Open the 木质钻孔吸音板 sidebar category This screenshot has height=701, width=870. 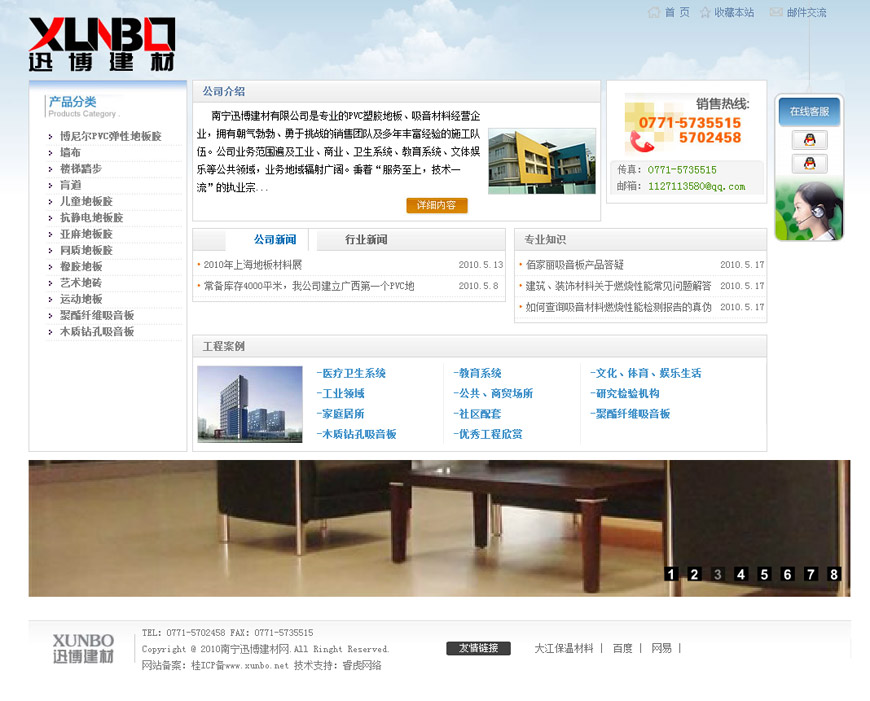[97, 331]
